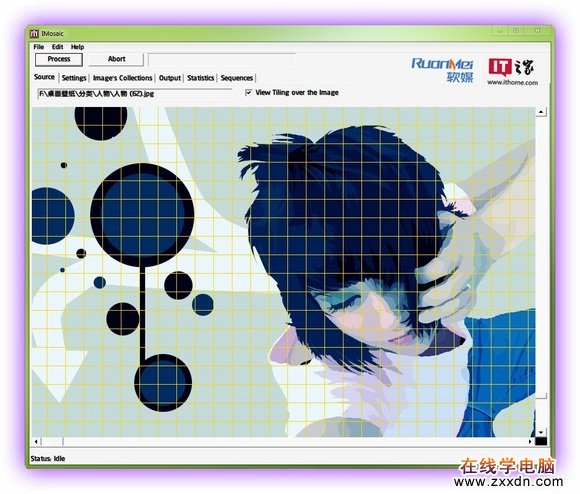
Task: Click the Abort button
Action: click(116, 59)
